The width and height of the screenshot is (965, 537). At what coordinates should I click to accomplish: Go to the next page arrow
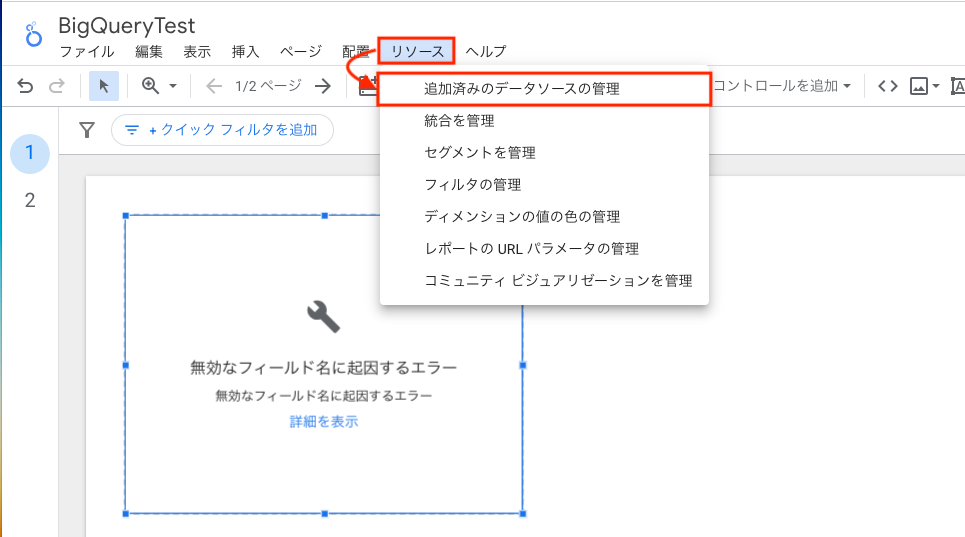point(322,86)
